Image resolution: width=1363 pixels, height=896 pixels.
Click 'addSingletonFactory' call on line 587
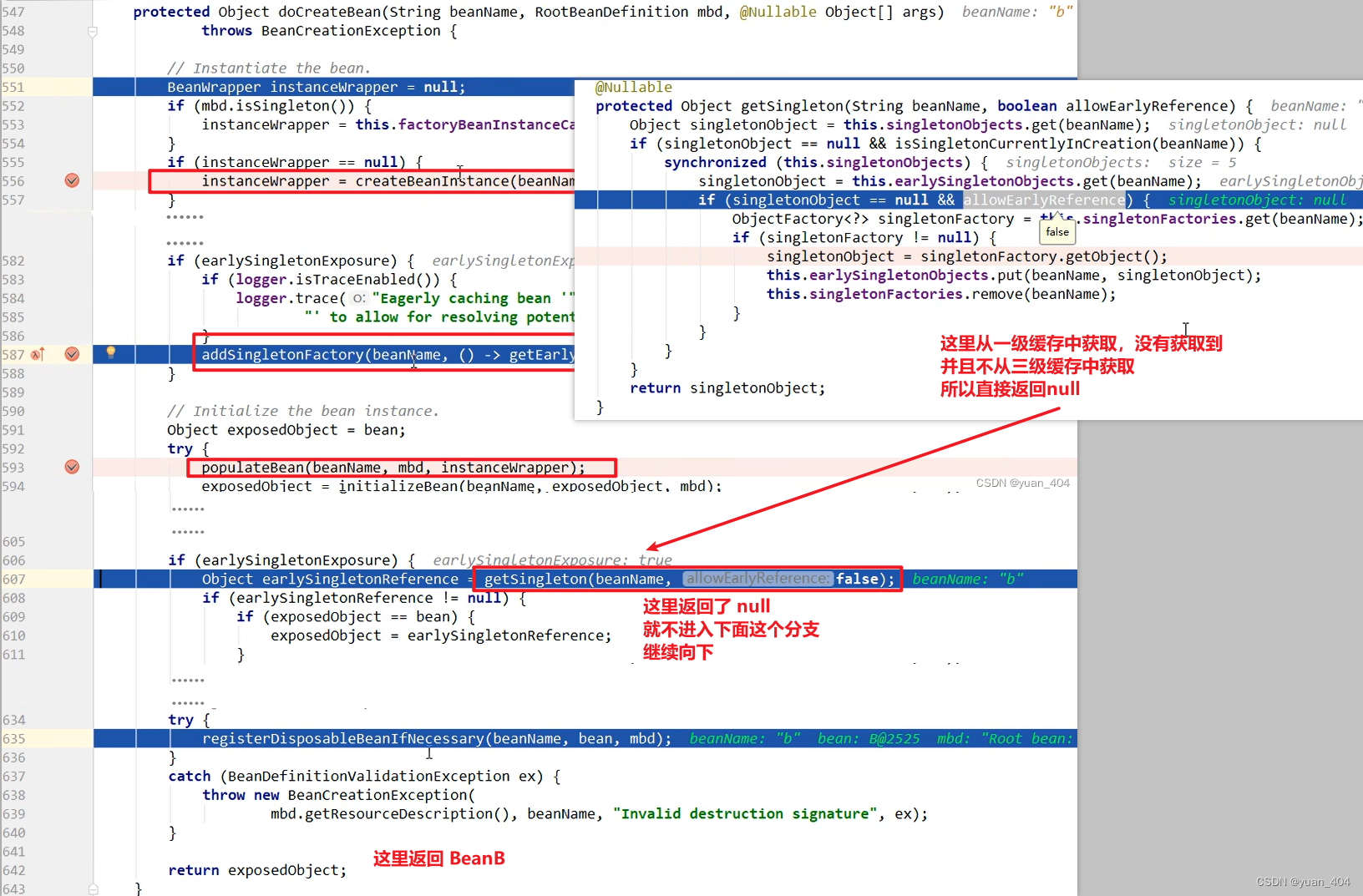tap(282, 355)
